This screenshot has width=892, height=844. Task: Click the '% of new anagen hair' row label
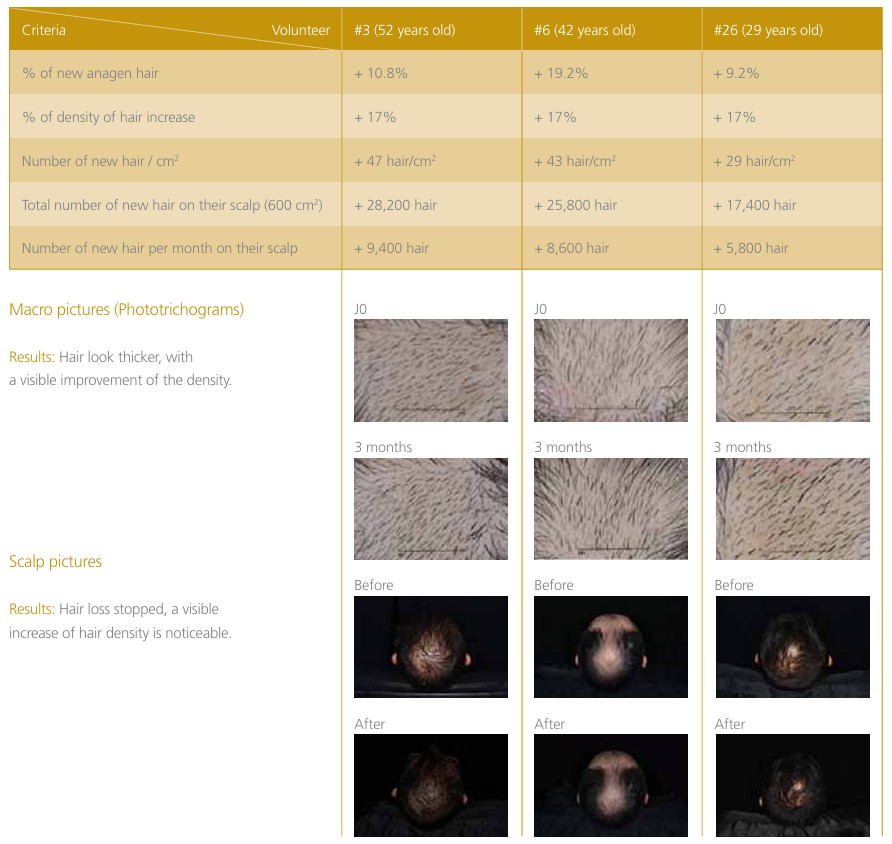click(90, 73)
